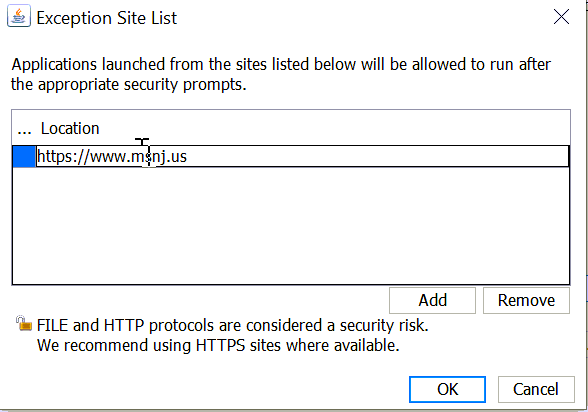Image resolution: width=588 pixels, height=412 pixels.
Task: Click the empty area of the site list
Action: tap(291, 226)
